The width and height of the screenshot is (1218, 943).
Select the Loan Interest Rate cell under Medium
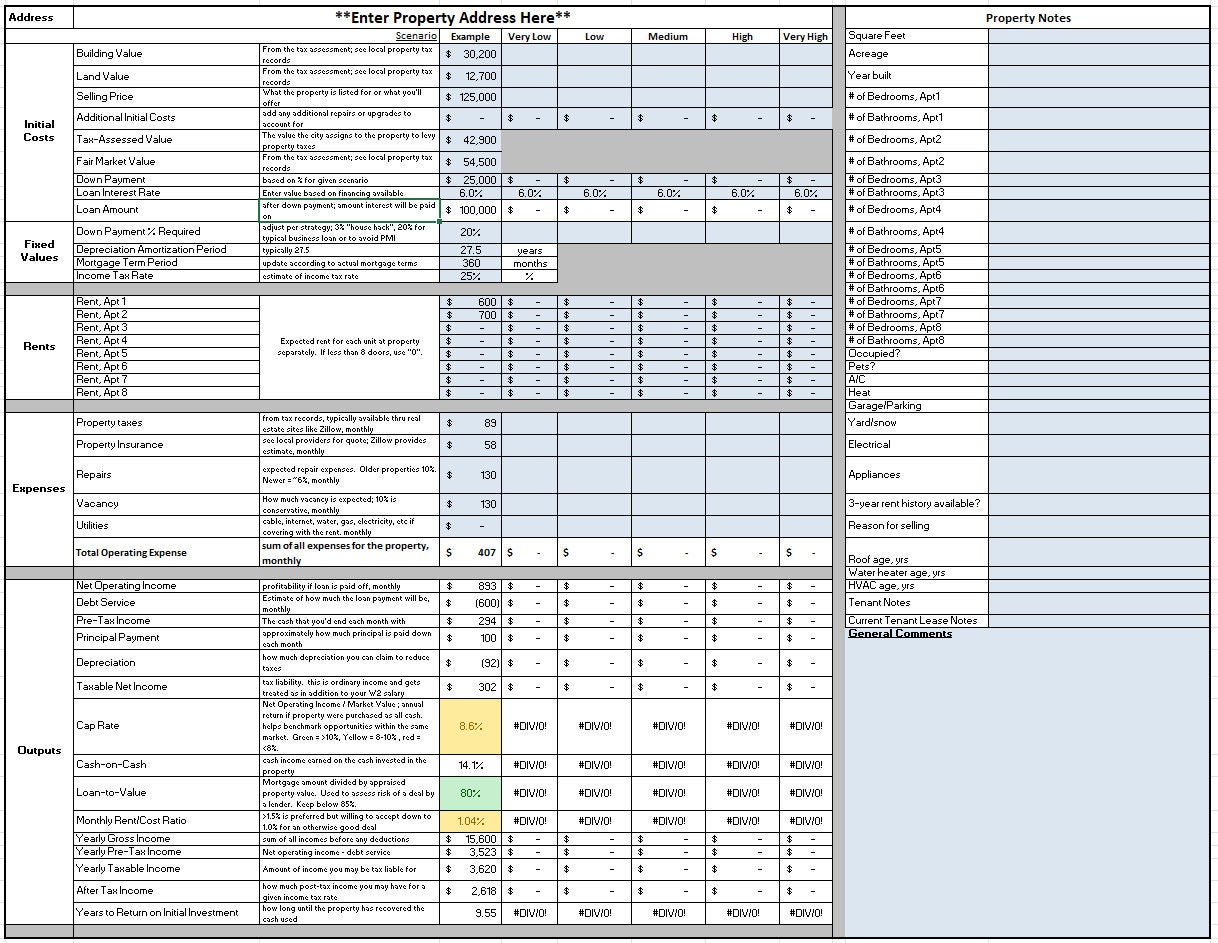[666, 192]
